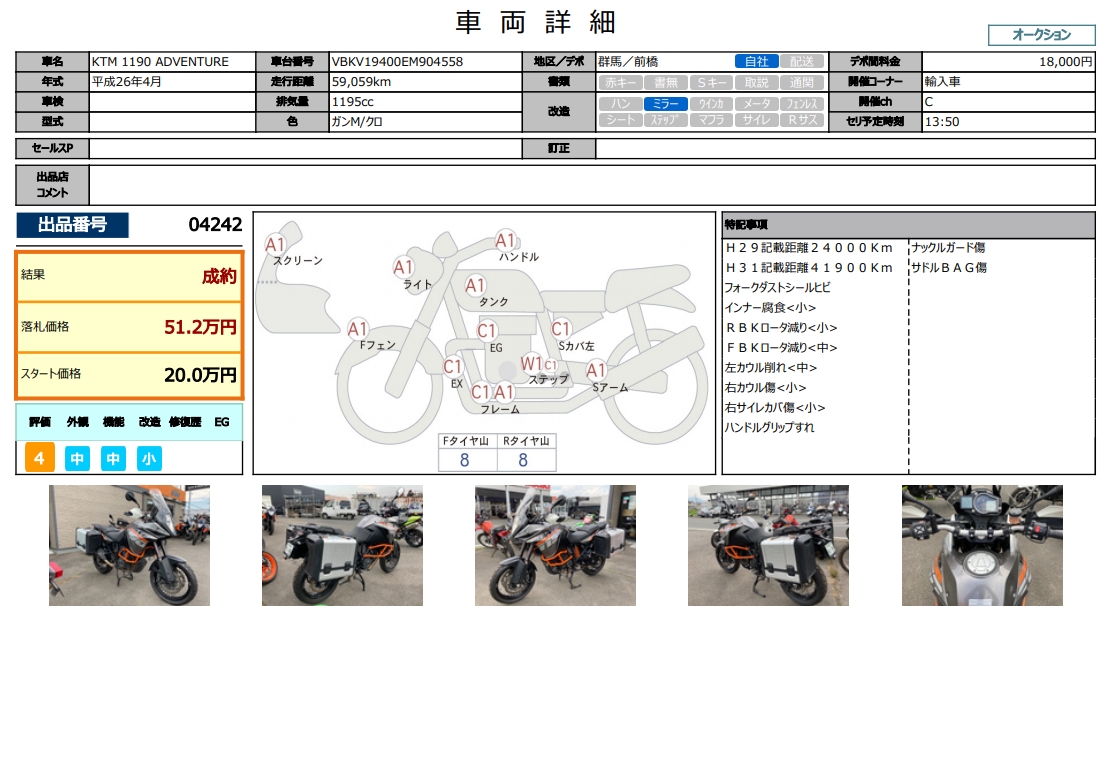The height and width of the screenshot is (778, 1112).
Task: Click the empty セールスP field
Action: (306, 148)
